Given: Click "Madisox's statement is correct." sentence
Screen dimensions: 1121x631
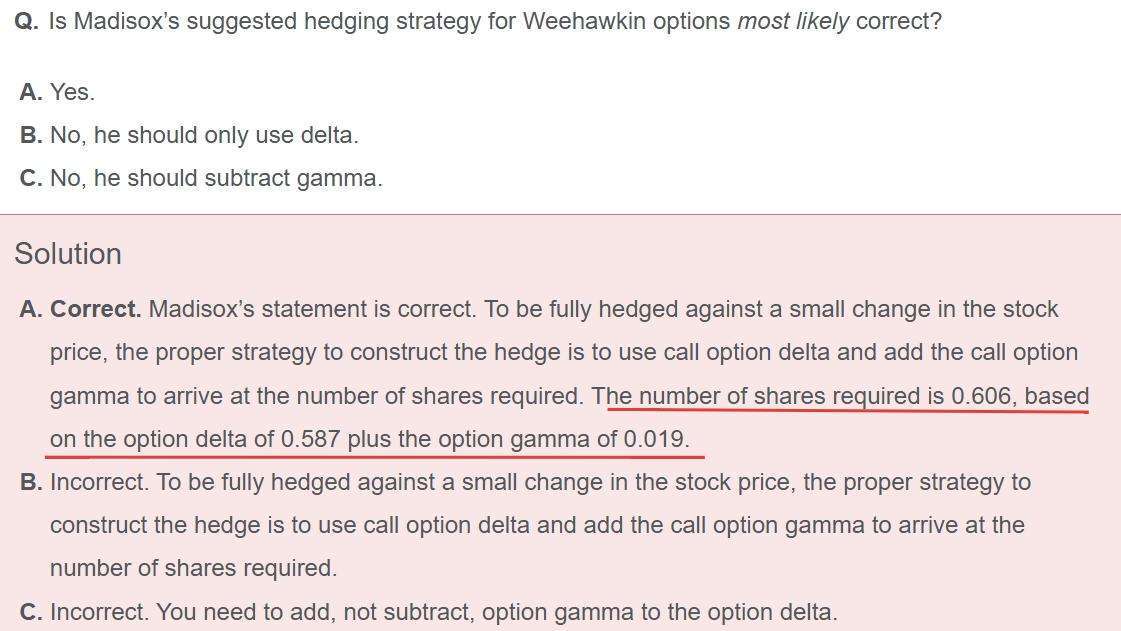Looking at the screenshot, I should click(x=313, y=309).
